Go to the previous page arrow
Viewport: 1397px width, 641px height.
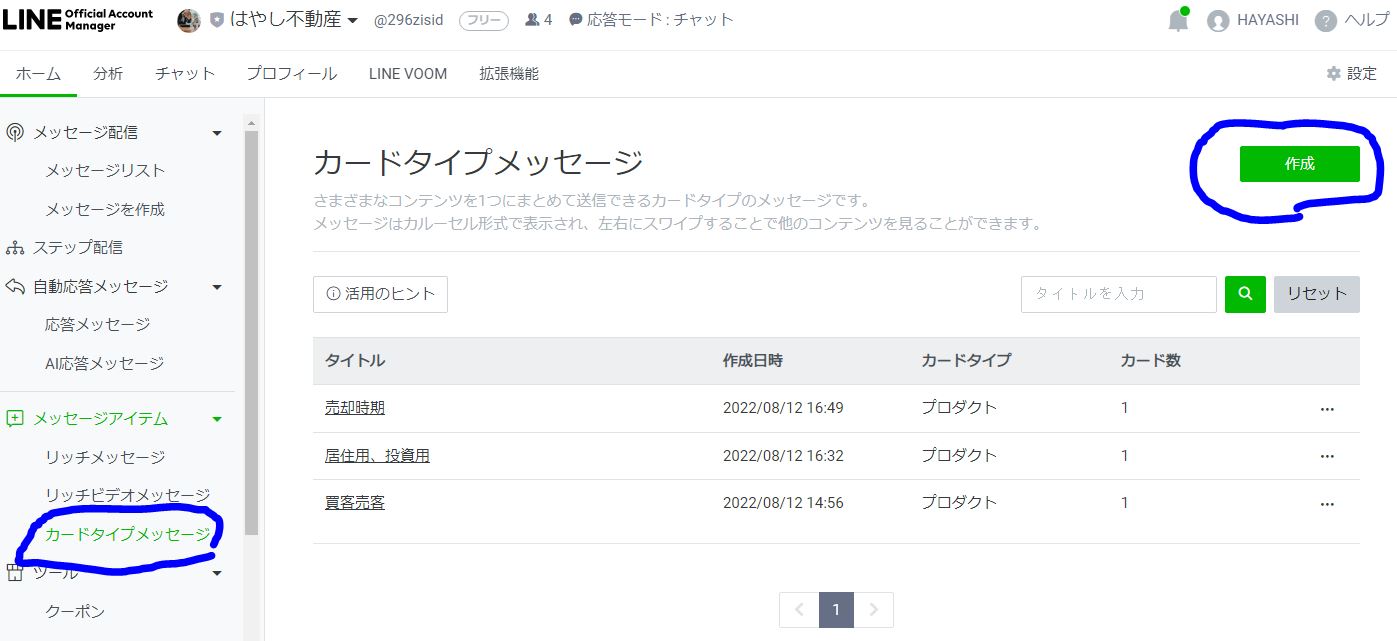(799, 610)
